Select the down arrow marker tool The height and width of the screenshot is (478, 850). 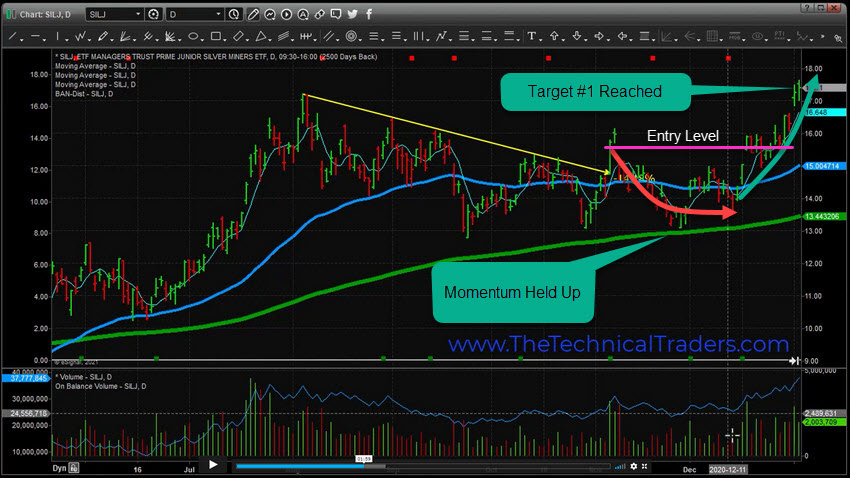pyautogui.click(x=576, y=37)
